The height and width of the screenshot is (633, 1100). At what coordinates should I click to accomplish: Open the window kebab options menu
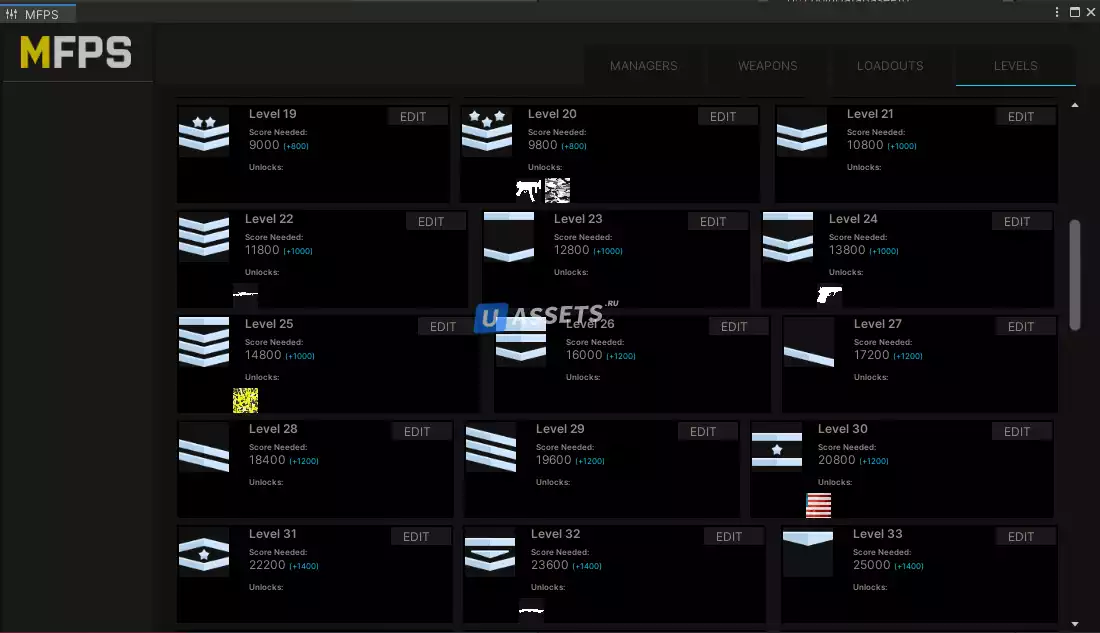[1057, 12]
